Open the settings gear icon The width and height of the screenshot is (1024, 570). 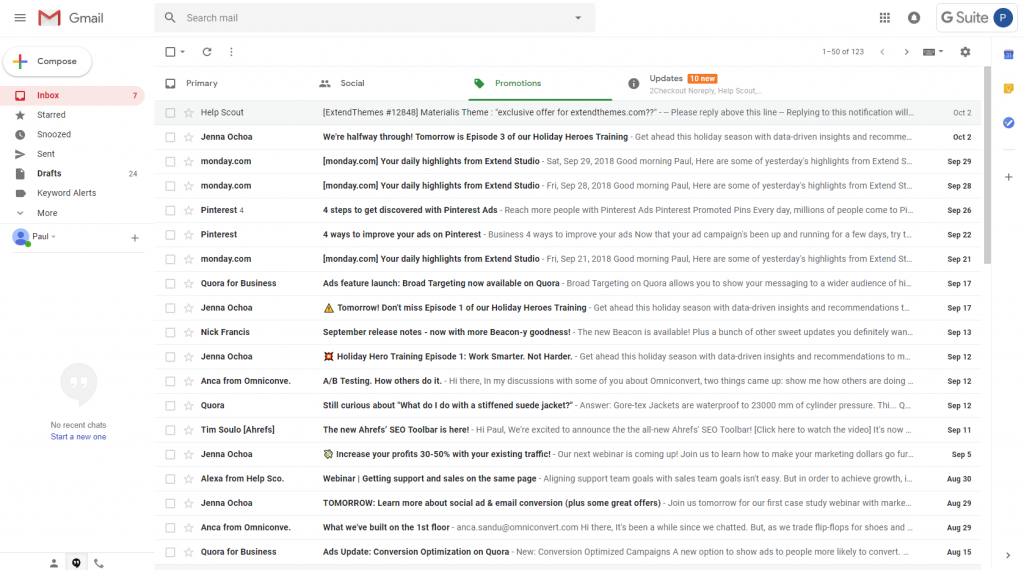pyautogui.click(x=965, y=52)
